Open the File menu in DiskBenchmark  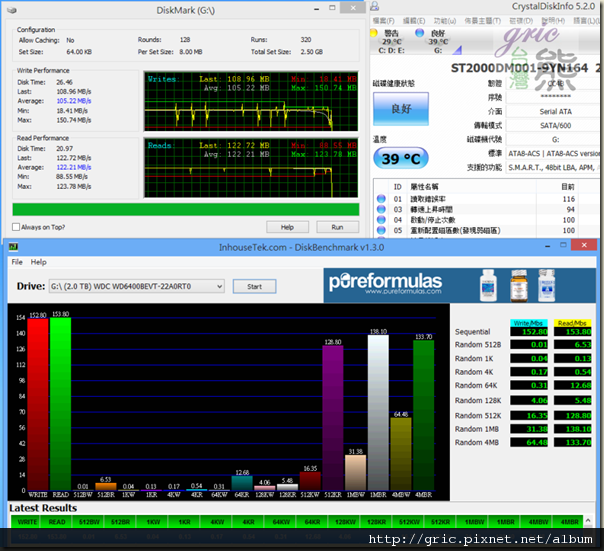click(x=17, y=262)
